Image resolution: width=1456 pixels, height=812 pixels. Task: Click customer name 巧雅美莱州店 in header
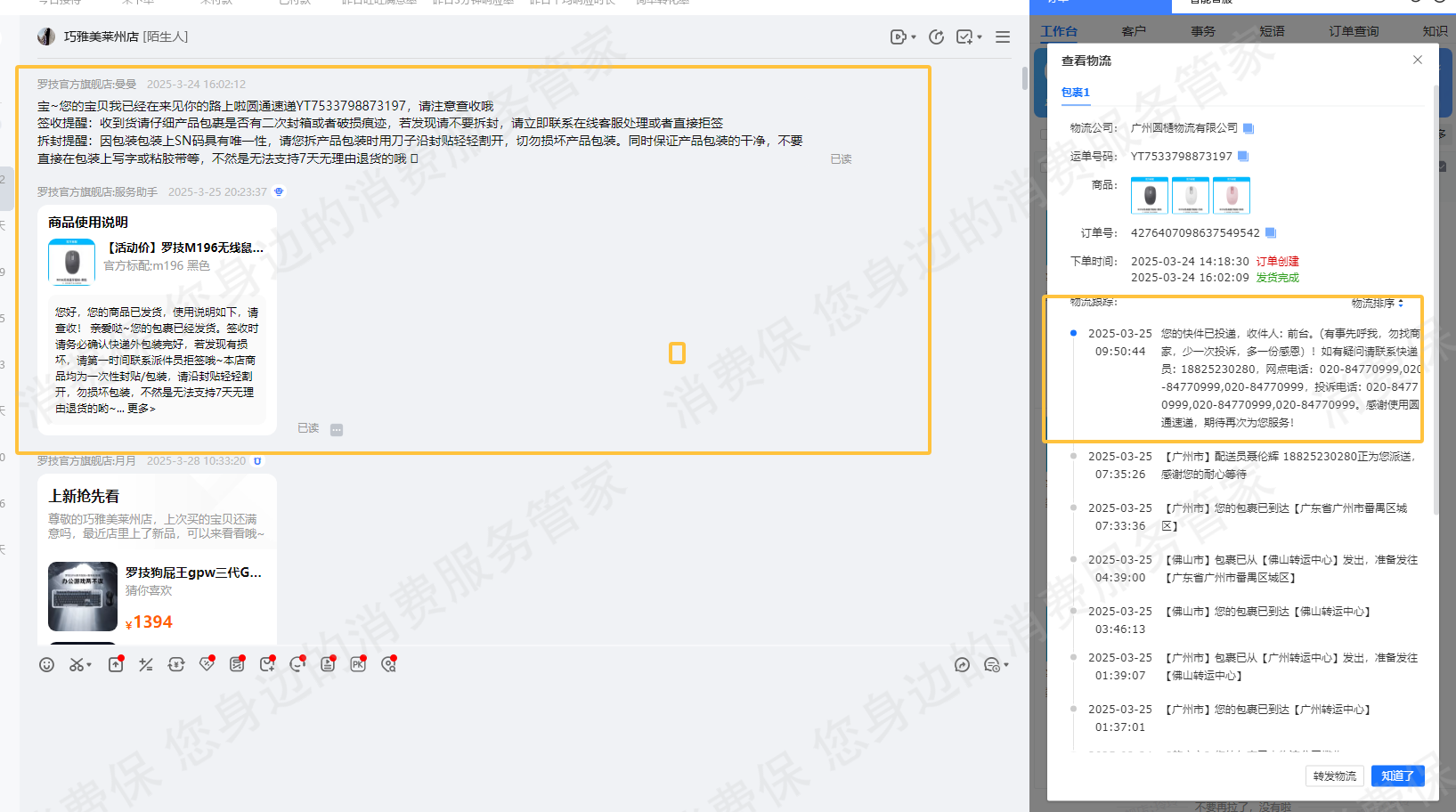(101, 37)
